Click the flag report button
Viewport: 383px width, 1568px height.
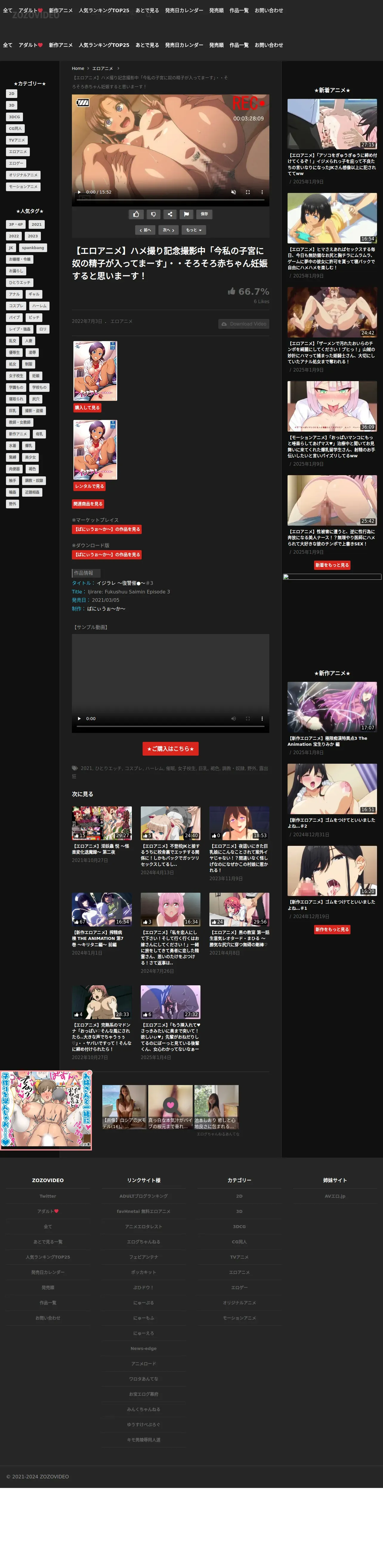click(x=187, y=214)
